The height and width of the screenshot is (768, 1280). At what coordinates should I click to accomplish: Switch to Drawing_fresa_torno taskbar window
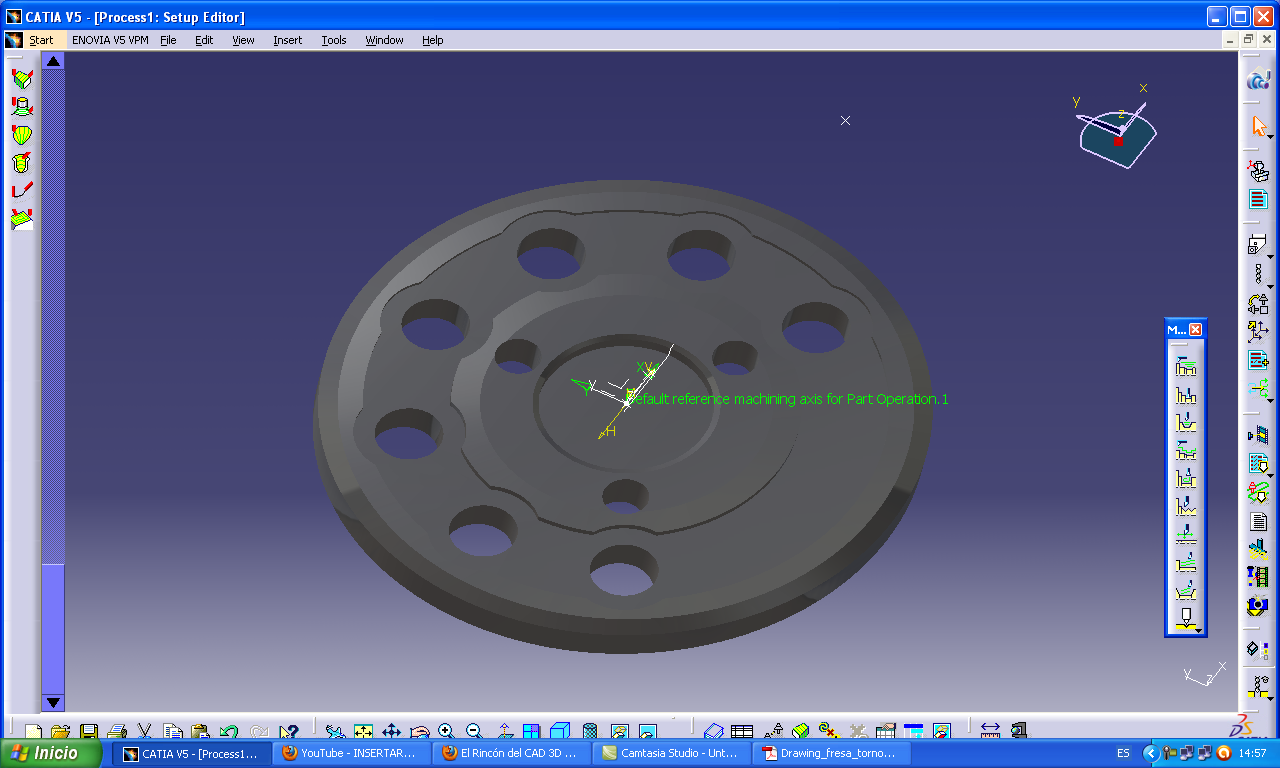point(831,754)
